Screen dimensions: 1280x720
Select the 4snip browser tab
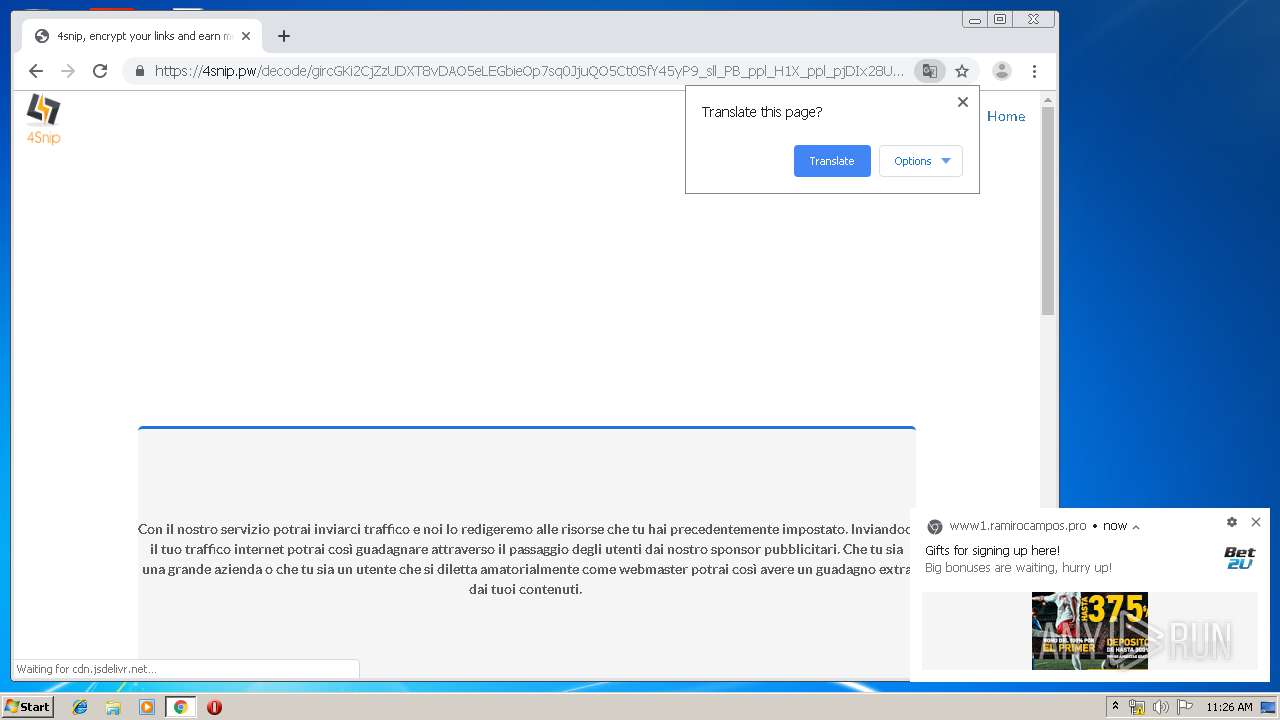(x=142, y=36)
